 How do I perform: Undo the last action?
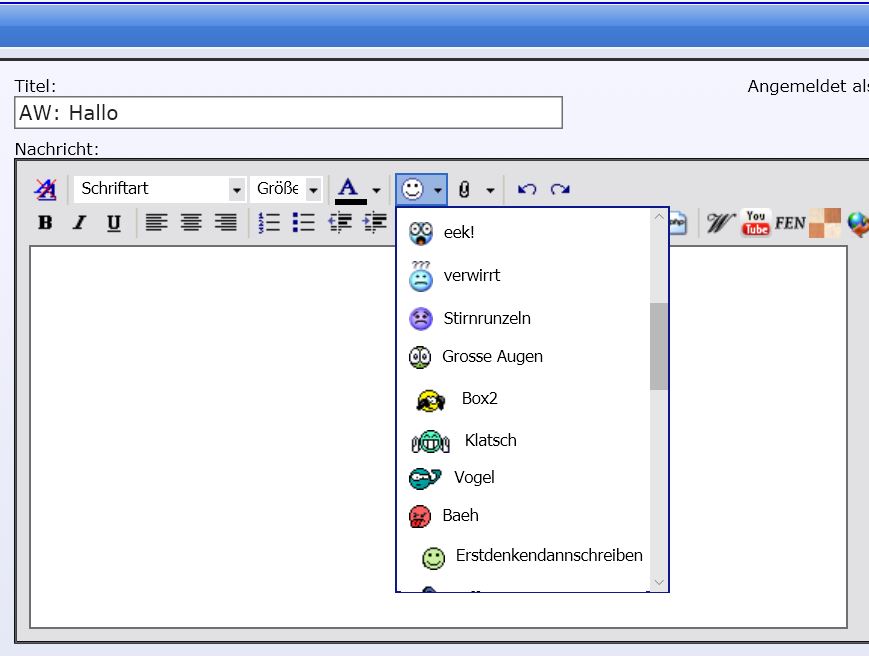[527, 189]
